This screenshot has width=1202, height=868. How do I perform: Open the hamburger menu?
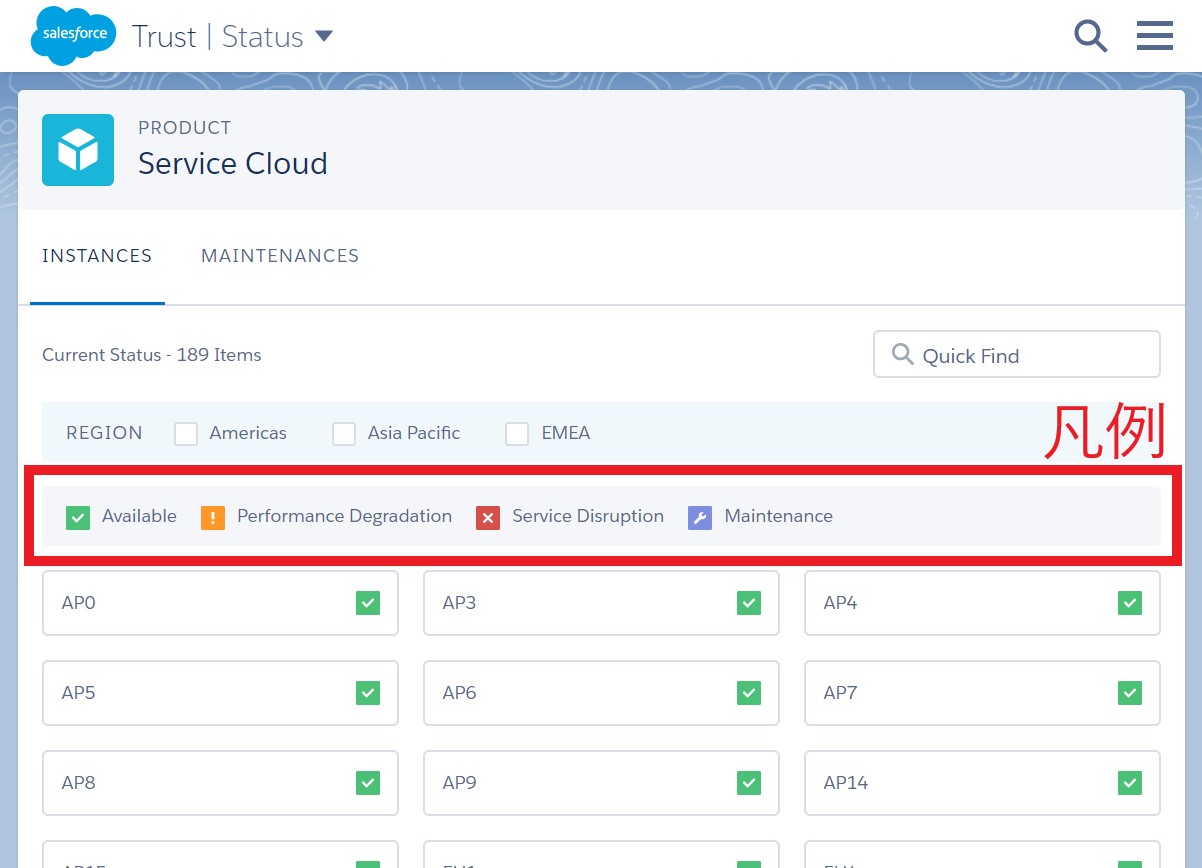pos(1155,37)
